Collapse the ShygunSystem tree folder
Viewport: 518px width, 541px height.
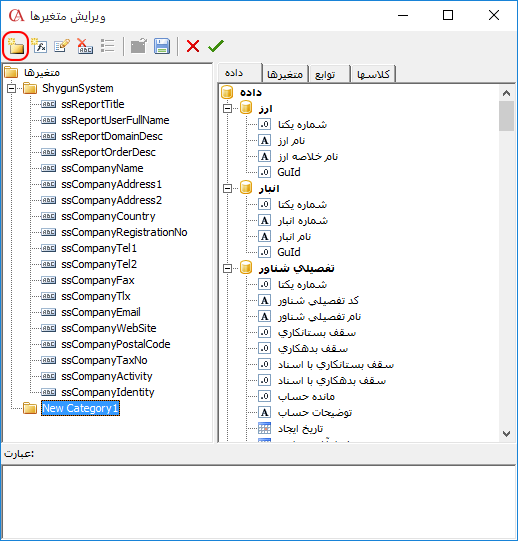11,88
